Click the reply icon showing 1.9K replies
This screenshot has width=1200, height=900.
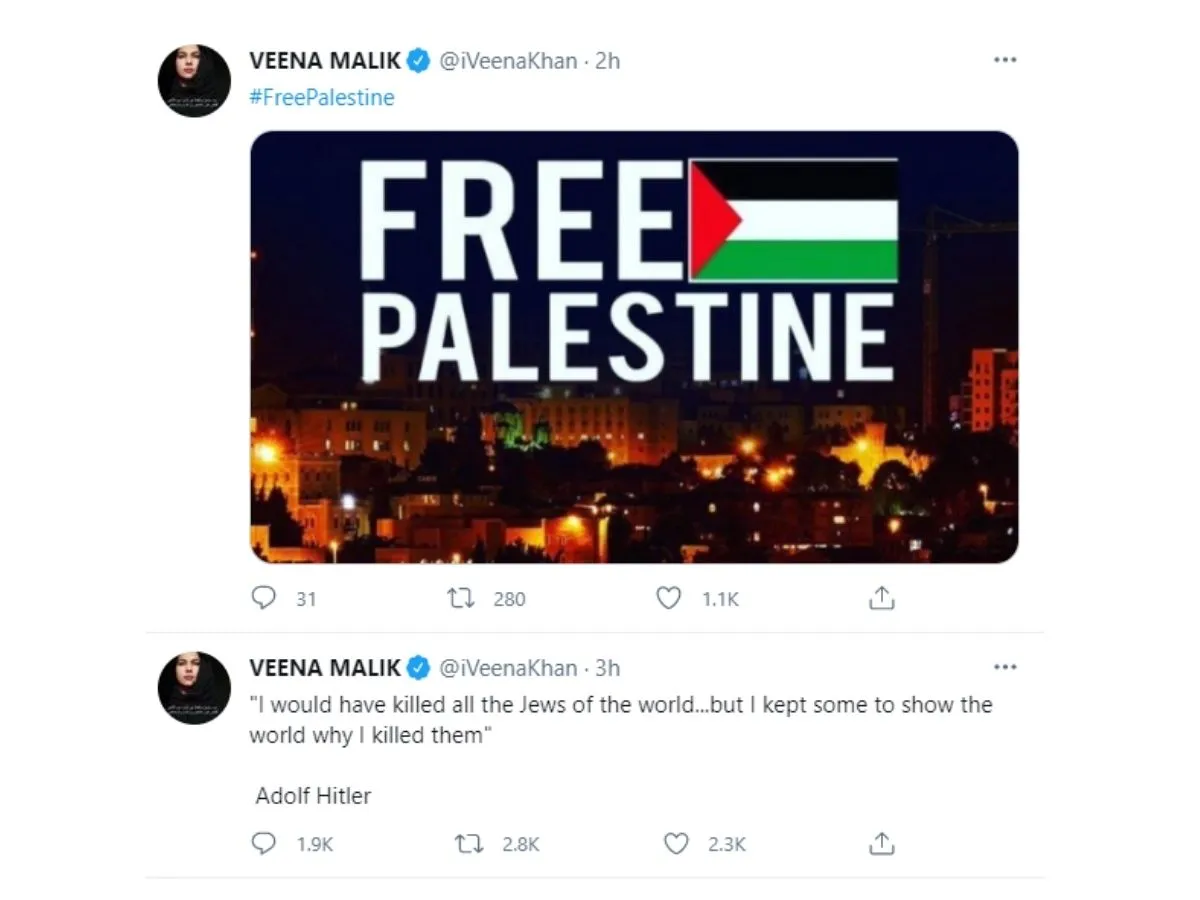tap(264, 844)
